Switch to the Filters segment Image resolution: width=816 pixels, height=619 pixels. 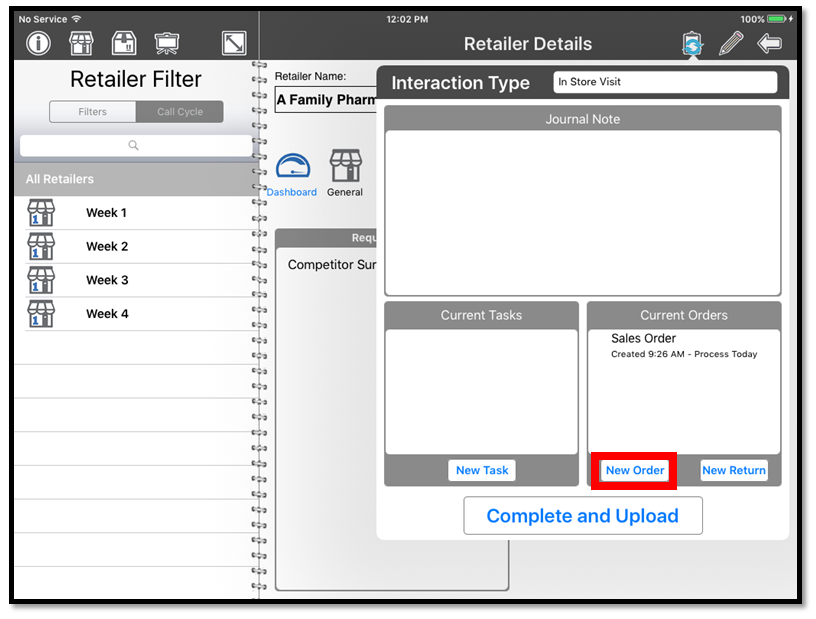point(93,112)
